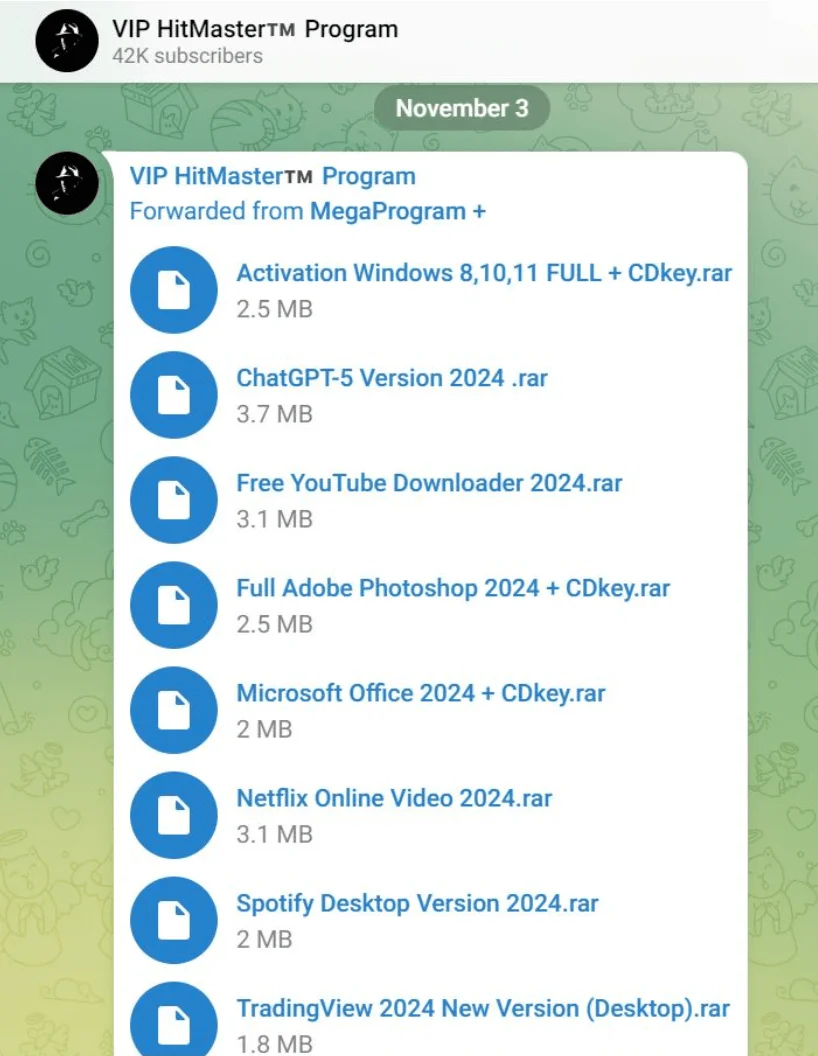Download the Netflix Online Video file icon
Viewport: 818px width, 1056px height.
click(174, 815)
